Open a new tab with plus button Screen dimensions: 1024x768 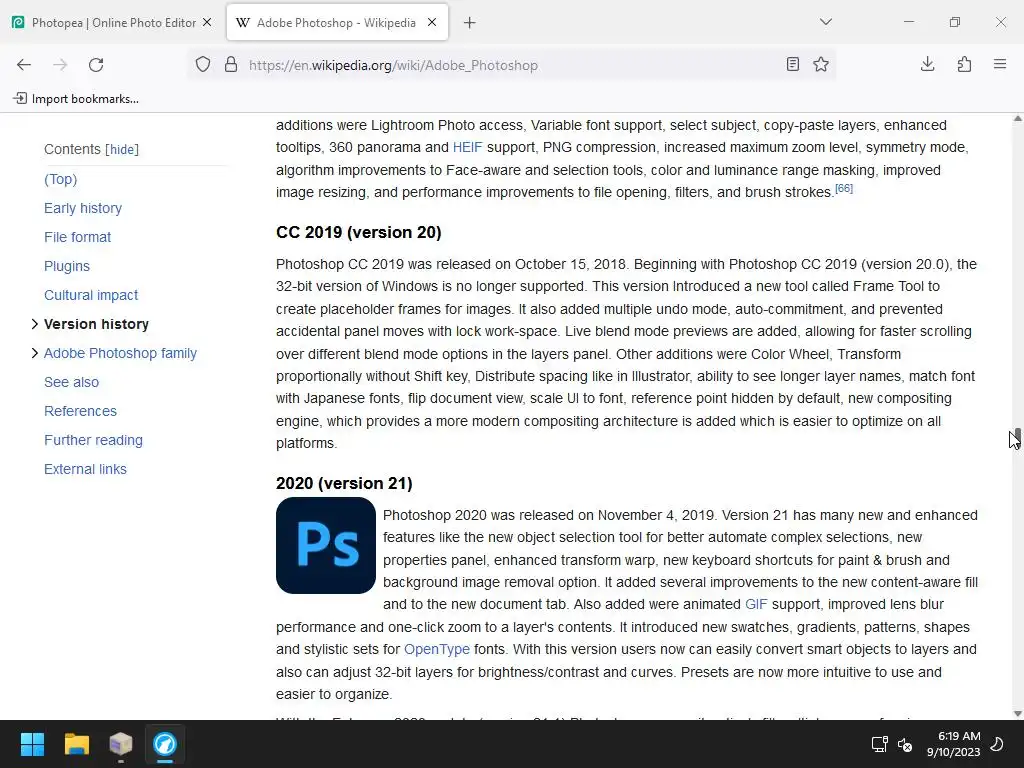point(470,23)
